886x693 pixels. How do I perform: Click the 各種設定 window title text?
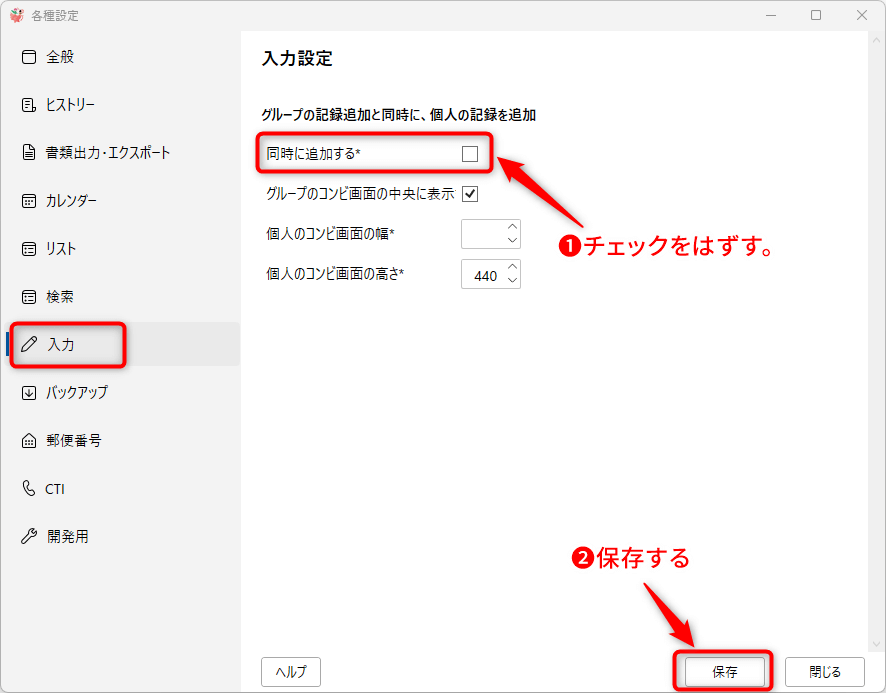[x=55, y=16]
